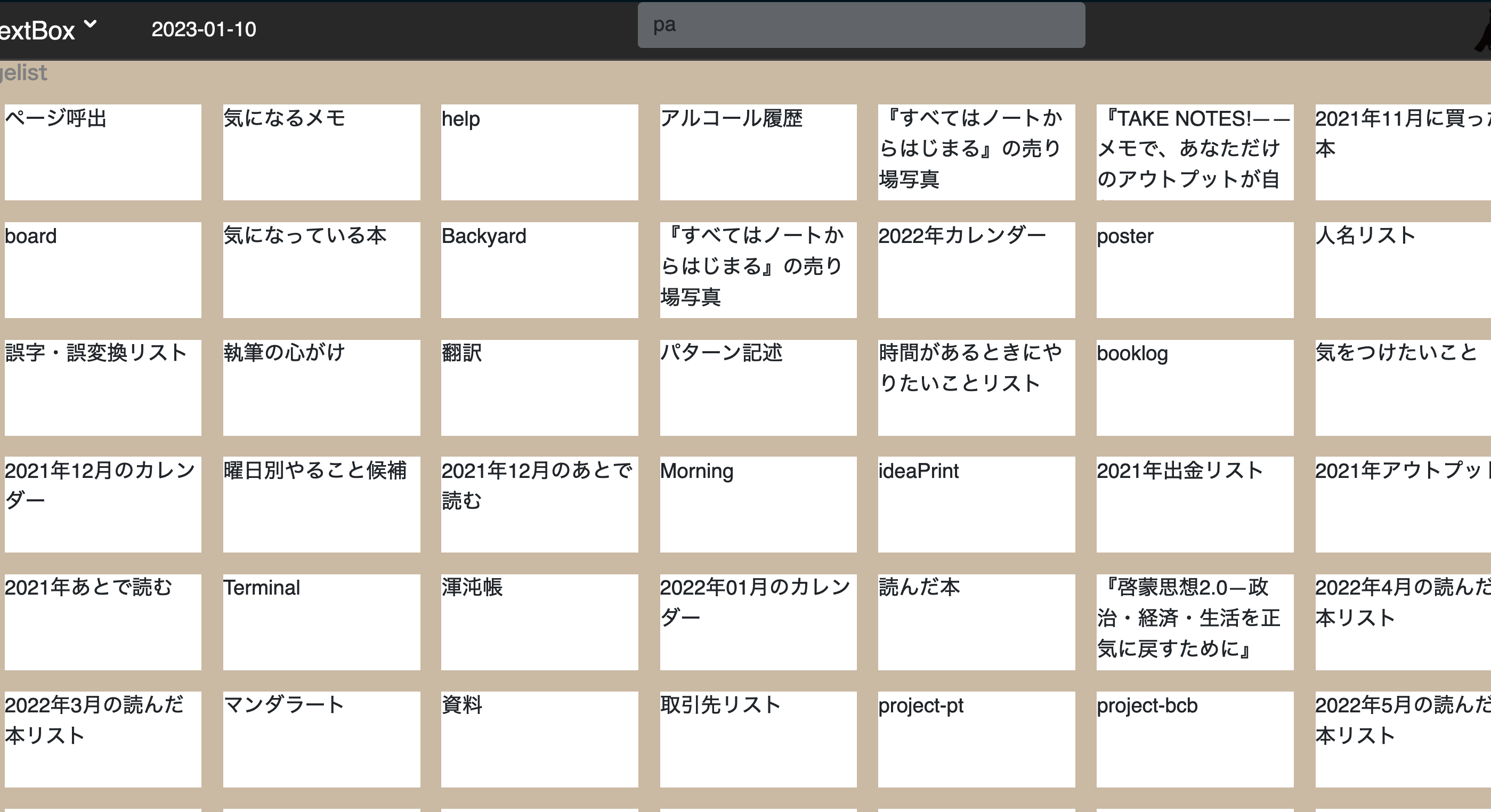Open the Morning page

point(758,504)
